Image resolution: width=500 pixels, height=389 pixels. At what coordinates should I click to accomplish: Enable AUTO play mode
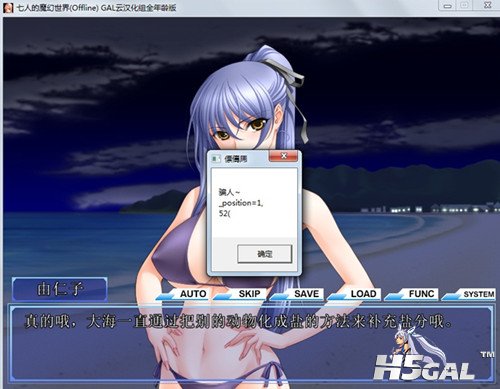coord(183,294)
